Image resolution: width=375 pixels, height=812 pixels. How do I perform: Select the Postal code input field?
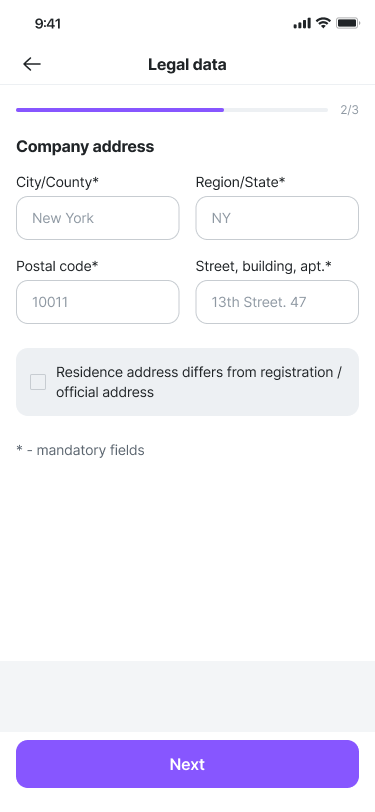pyautogui.click(x=98, y=302)
